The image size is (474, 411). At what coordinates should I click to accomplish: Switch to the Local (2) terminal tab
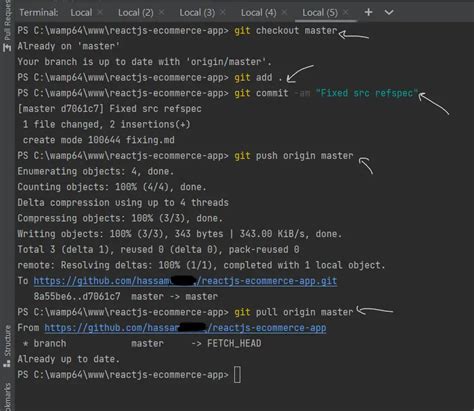pos(136,13)
